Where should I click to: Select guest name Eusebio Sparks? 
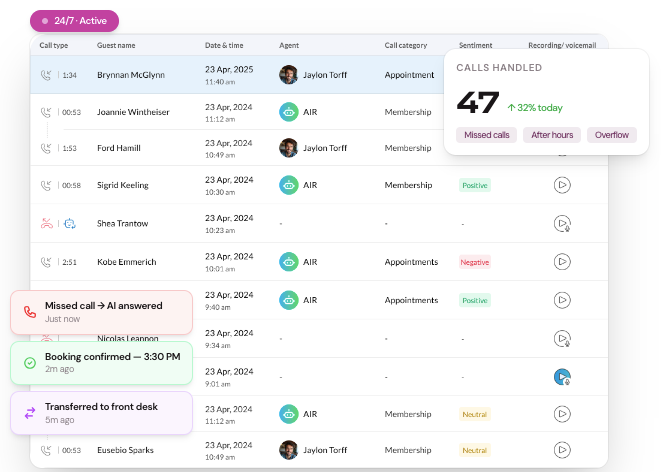[125, 450]
